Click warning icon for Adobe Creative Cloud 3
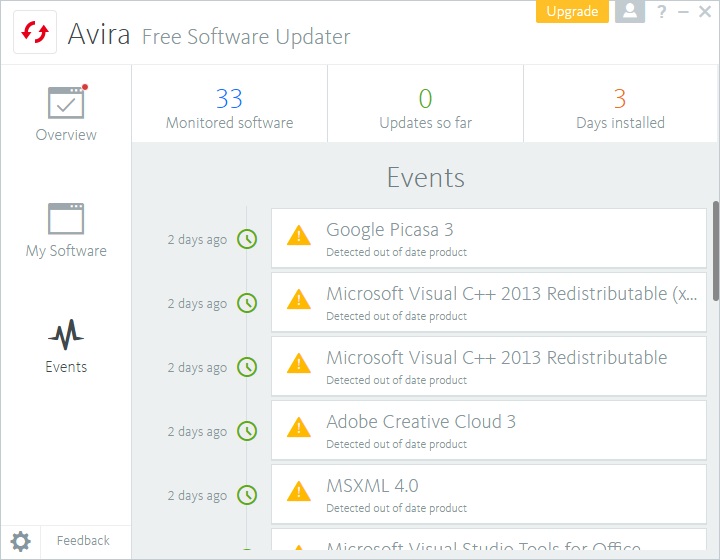720x560 pixels. pyautogui.click(x=298, y=427)
